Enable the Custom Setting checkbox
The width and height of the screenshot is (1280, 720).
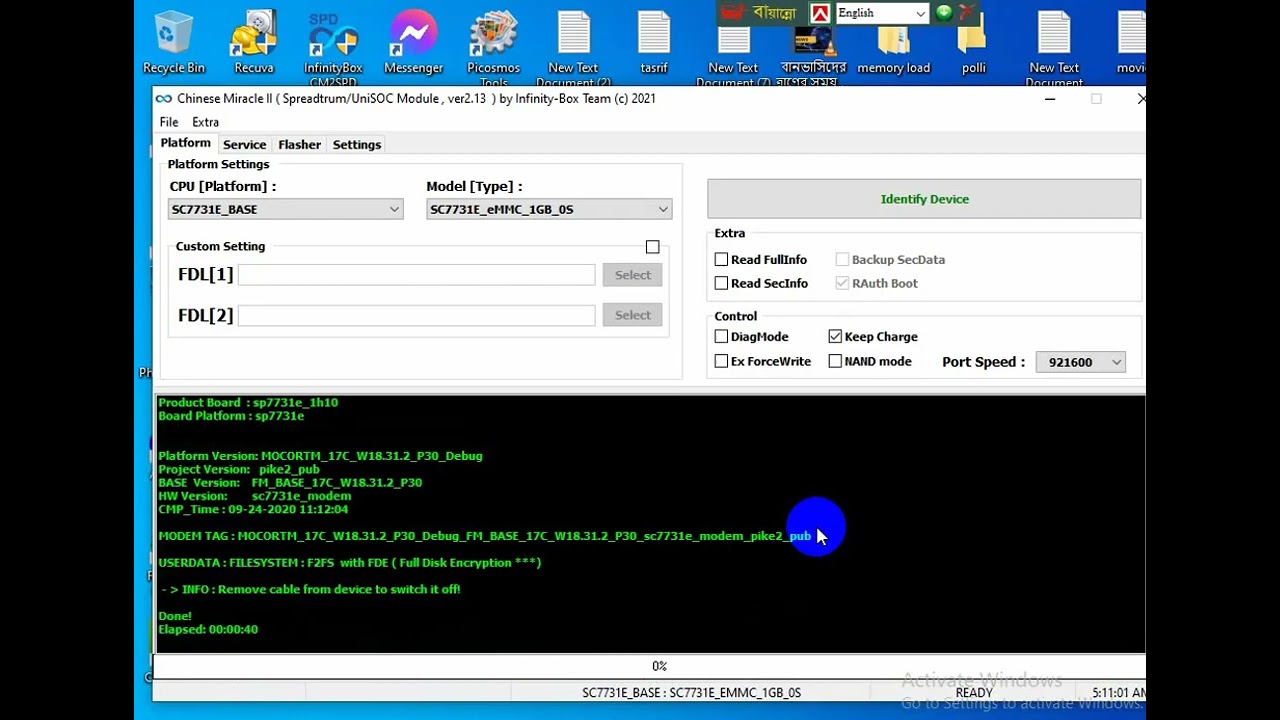pyautogui.click(x=652, y=247)
